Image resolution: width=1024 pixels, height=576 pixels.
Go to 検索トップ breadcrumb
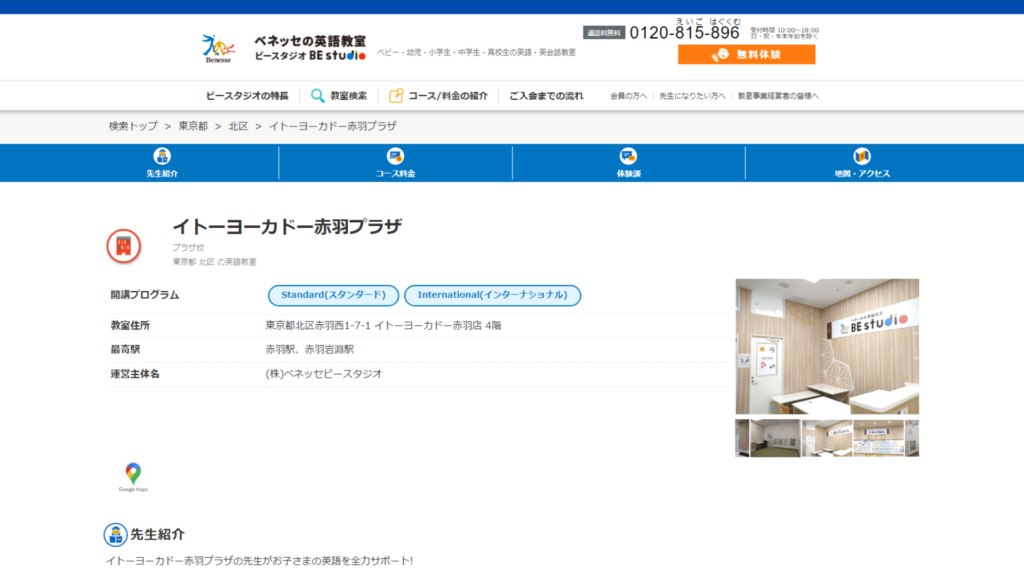click(133, 126)
